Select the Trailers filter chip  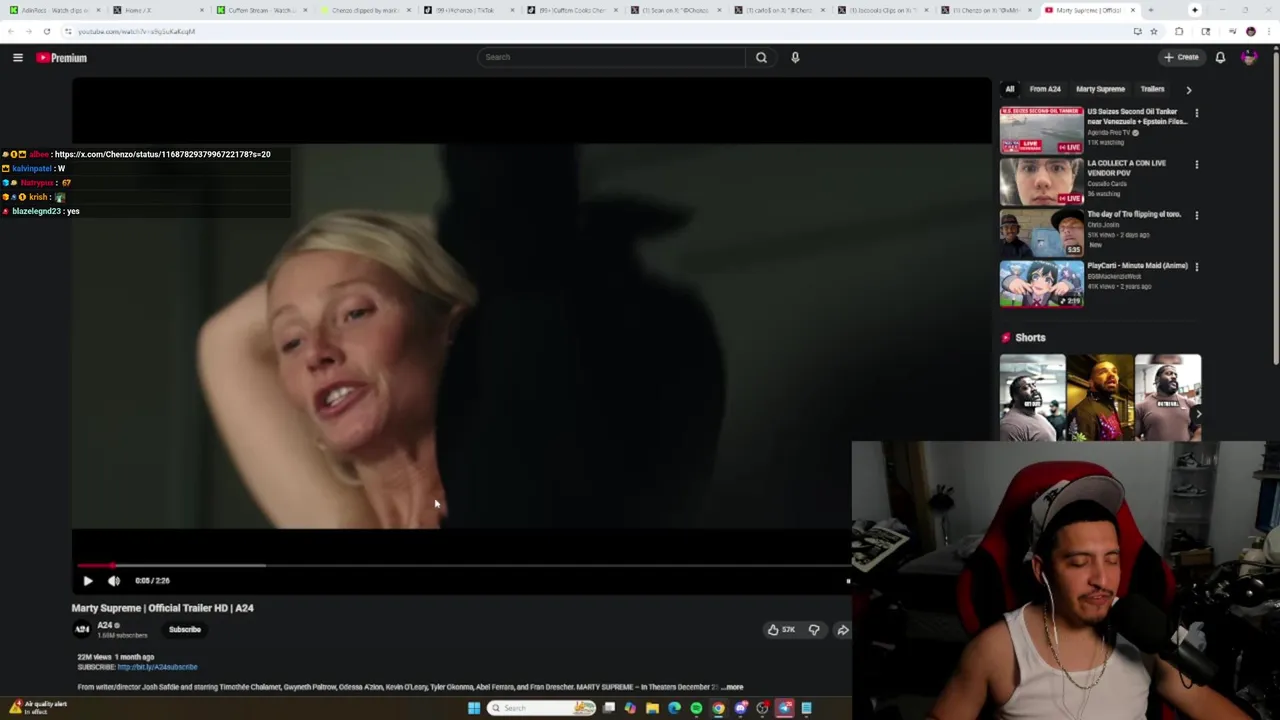coord(1152,89)
